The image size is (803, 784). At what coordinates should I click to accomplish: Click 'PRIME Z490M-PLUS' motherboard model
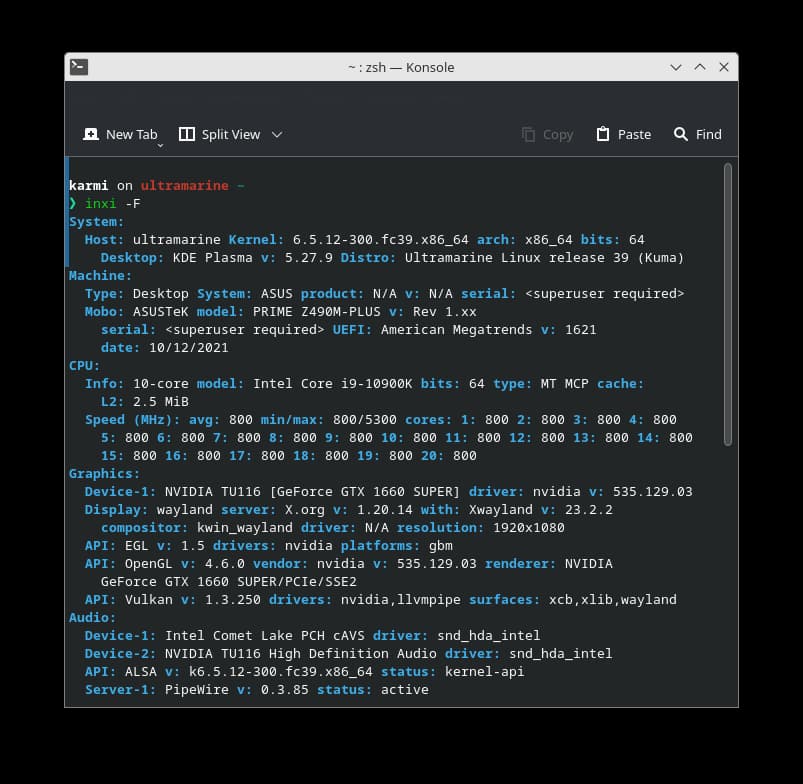click(316, 312)
